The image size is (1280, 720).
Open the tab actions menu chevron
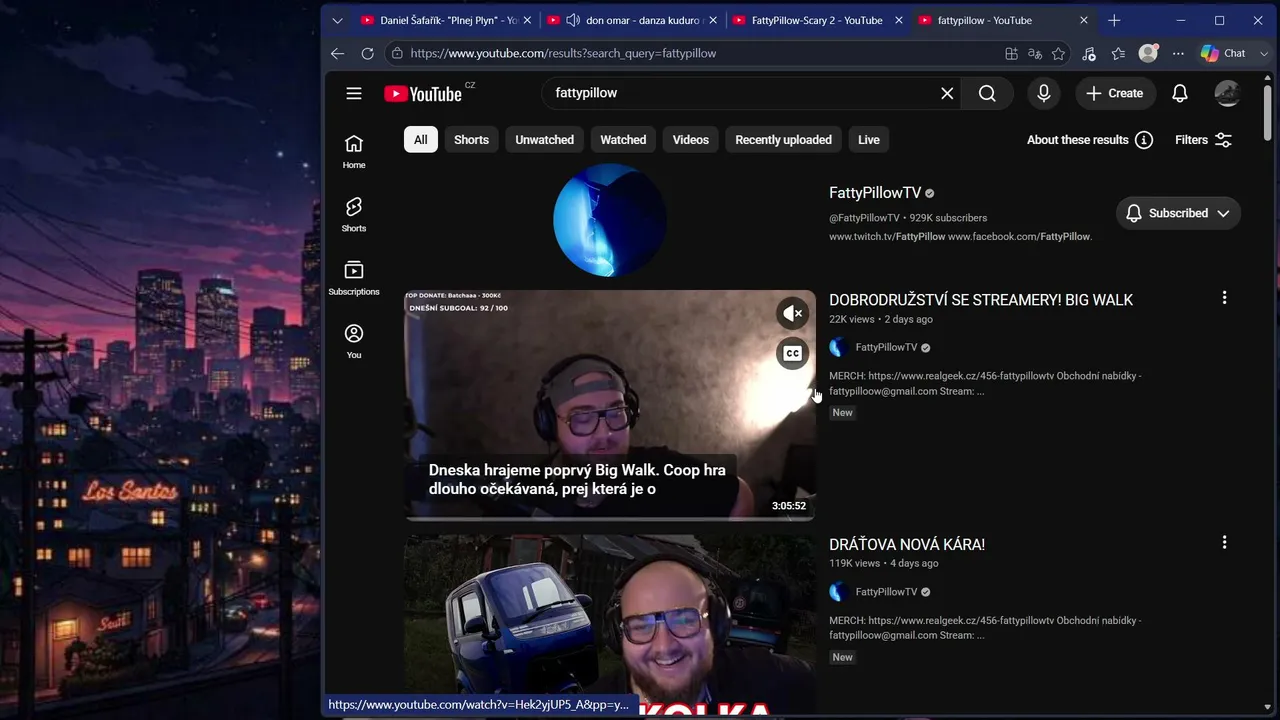pyautogui.click(x=337, y=20)
